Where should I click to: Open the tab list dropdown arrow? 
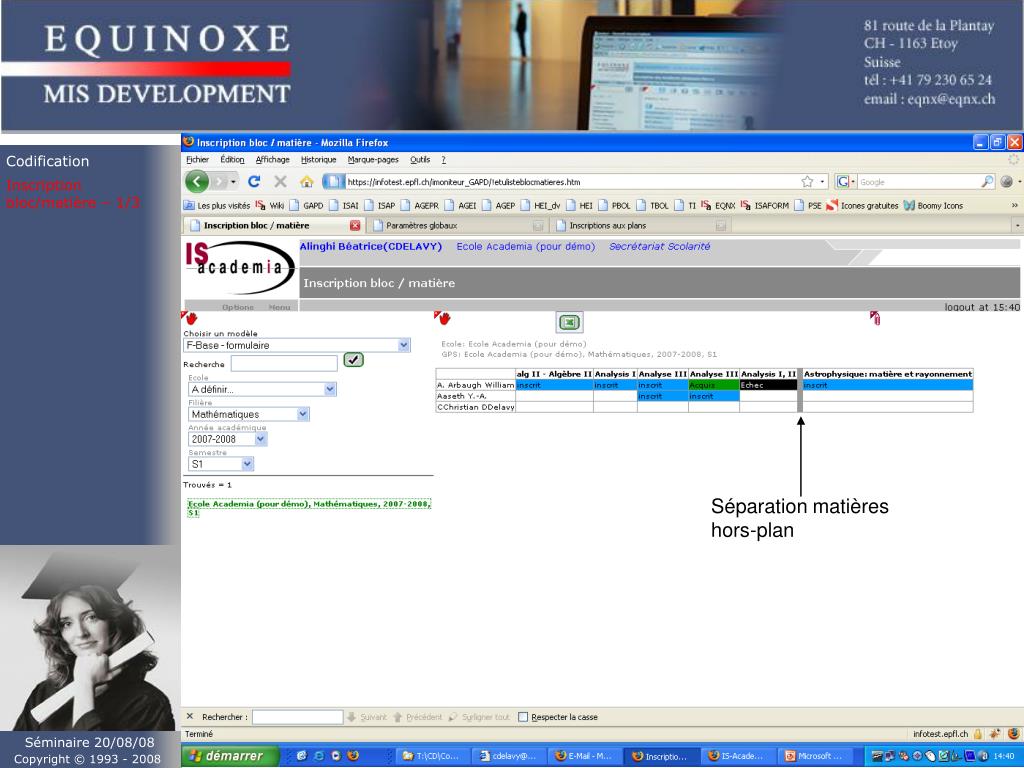click(1017, 225)
